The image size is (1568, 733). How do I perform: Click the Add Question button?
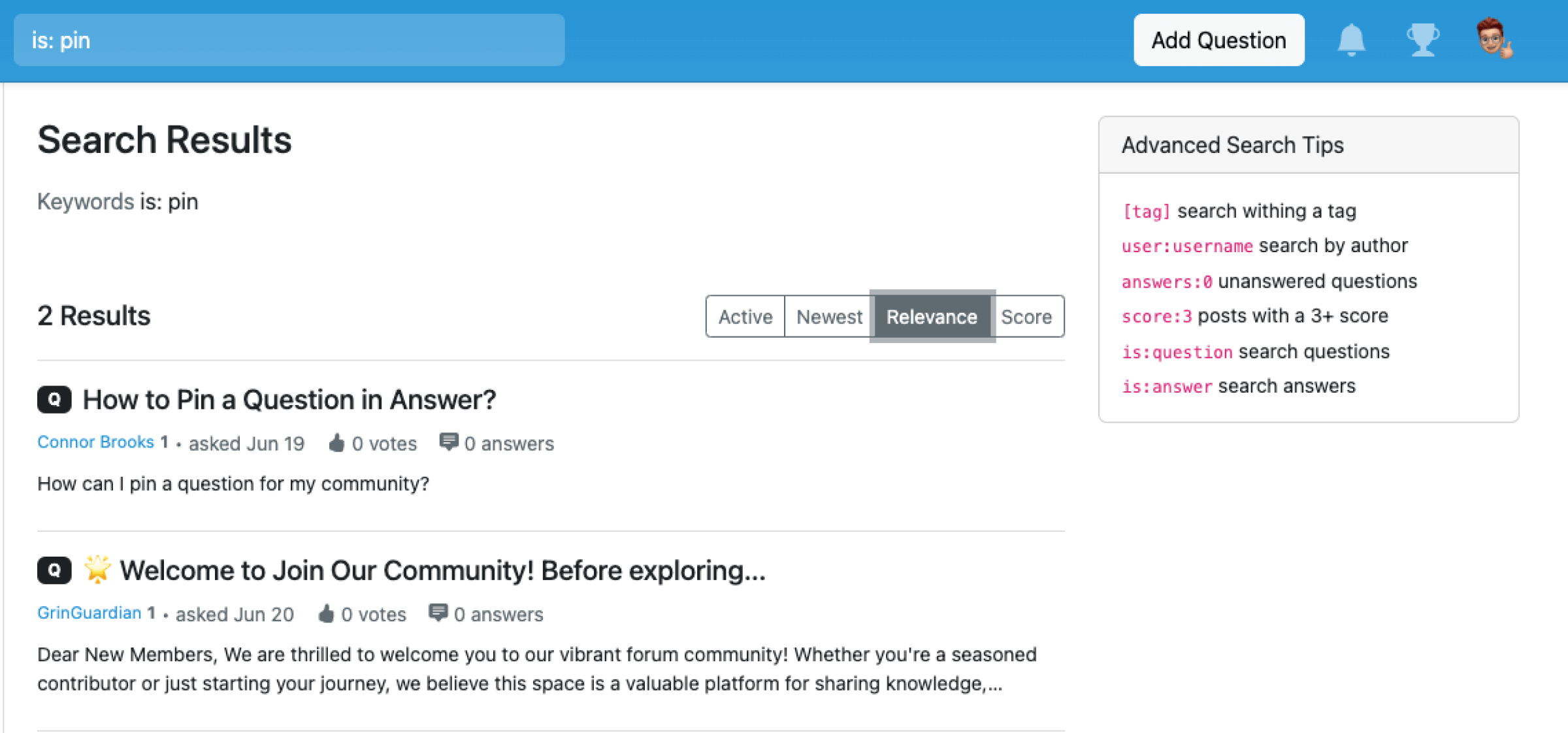1218,40
